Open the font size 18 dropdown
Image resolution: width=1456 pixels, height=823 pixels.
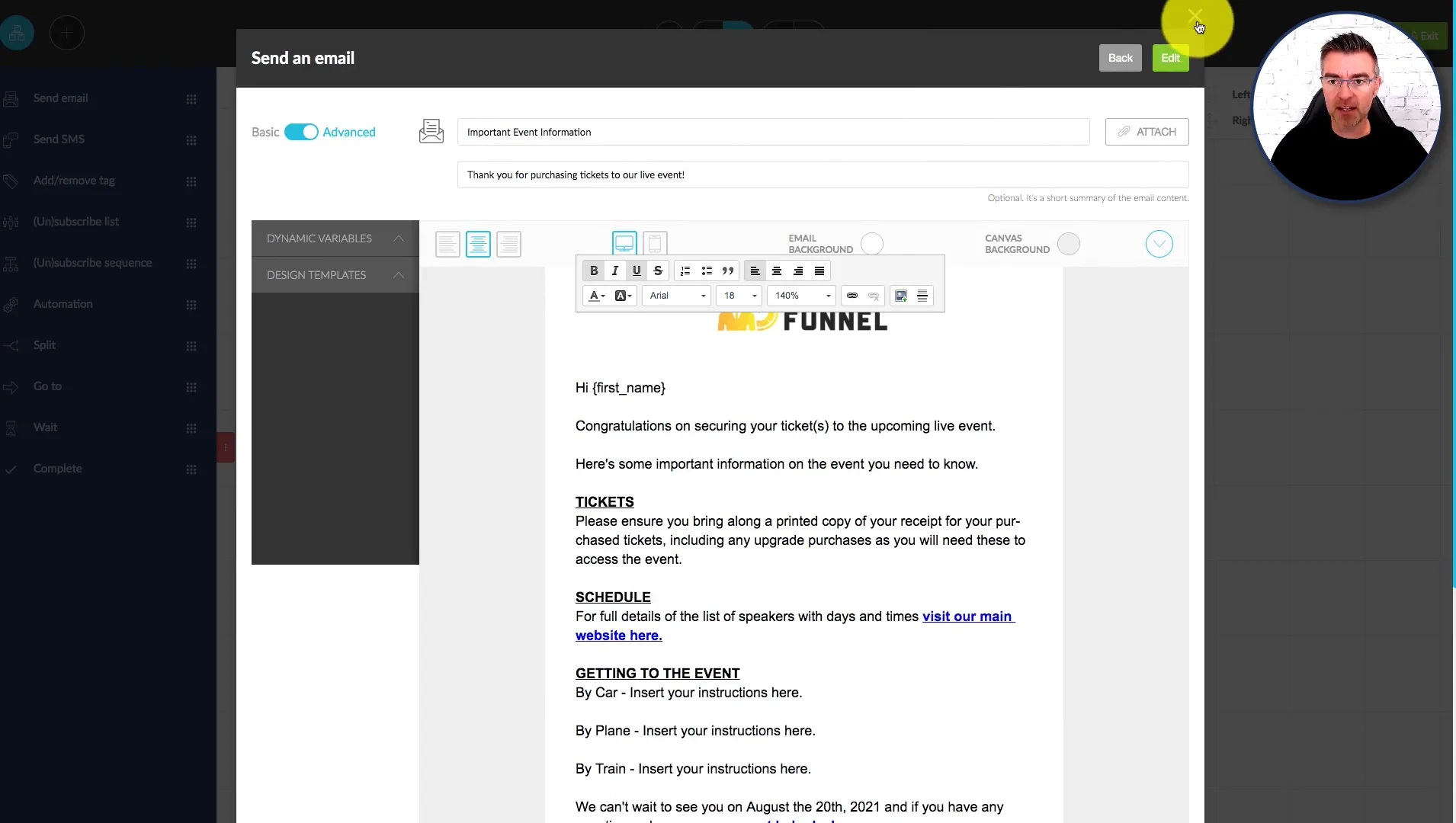738,296
